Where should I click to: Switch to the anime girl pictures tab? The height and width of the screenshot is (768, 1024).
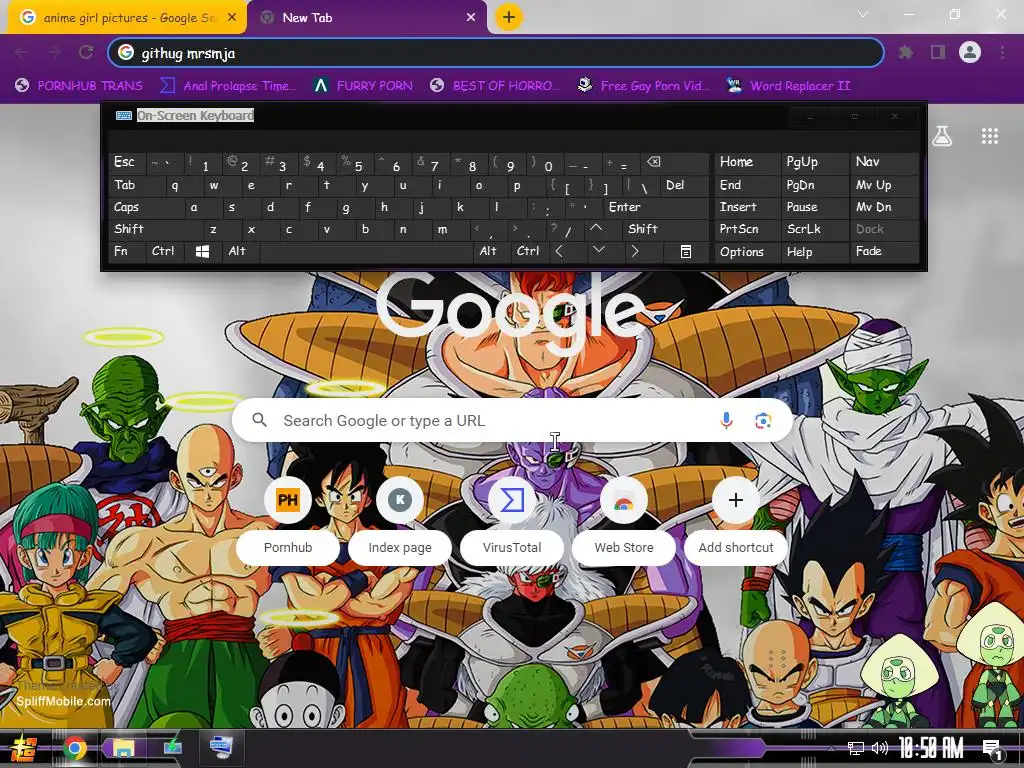coord(127,18)
